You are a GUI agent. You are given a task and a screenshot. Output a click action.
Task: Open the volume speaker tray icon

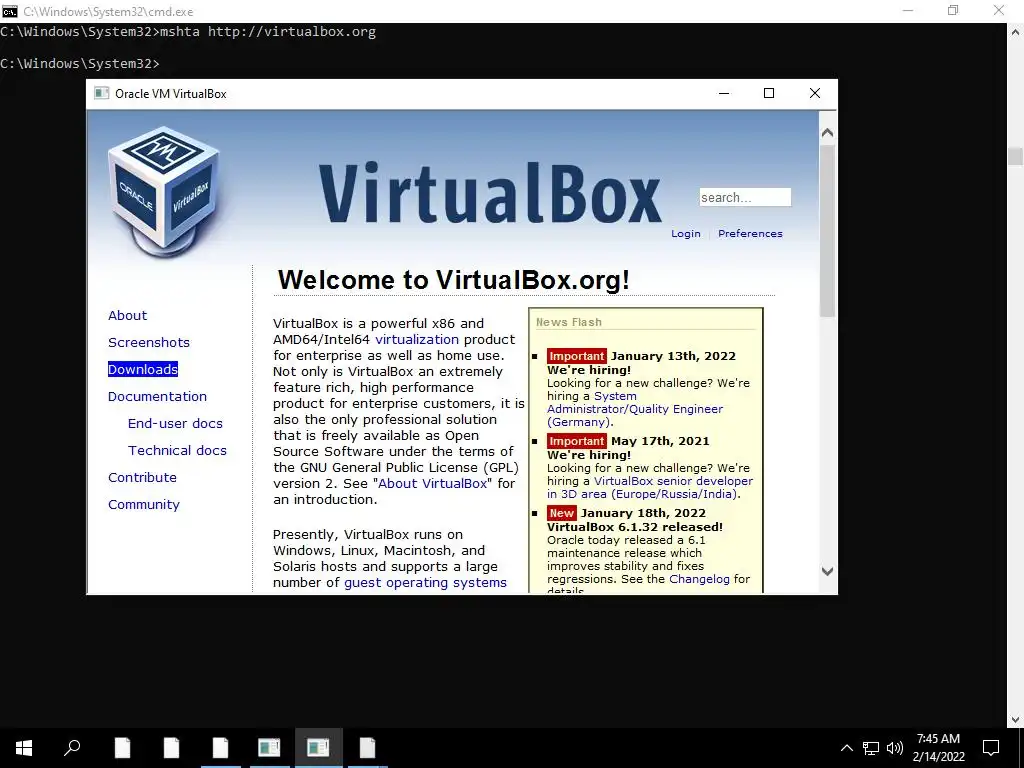[x=895, y=748]
